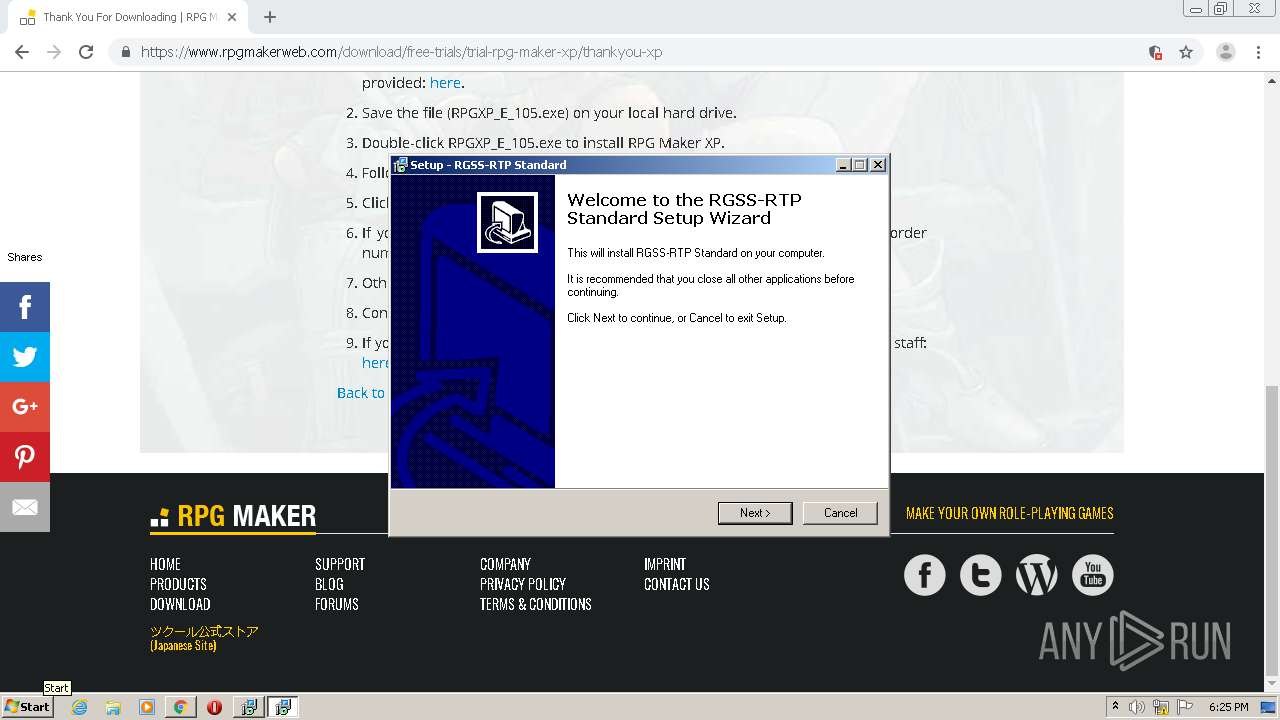1280x720 pixels.
Task: Pin page on Pinterest via sidebar
Action: pos(25,457)
